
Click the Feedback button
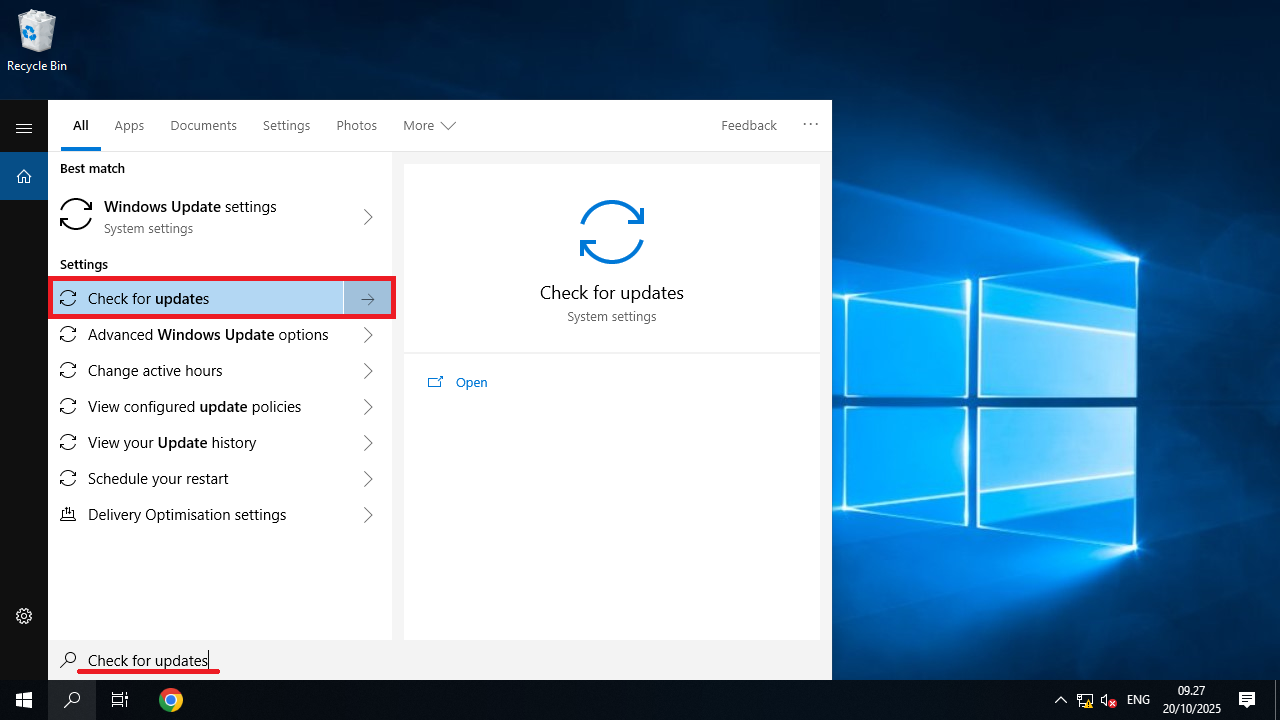point(748,126)
